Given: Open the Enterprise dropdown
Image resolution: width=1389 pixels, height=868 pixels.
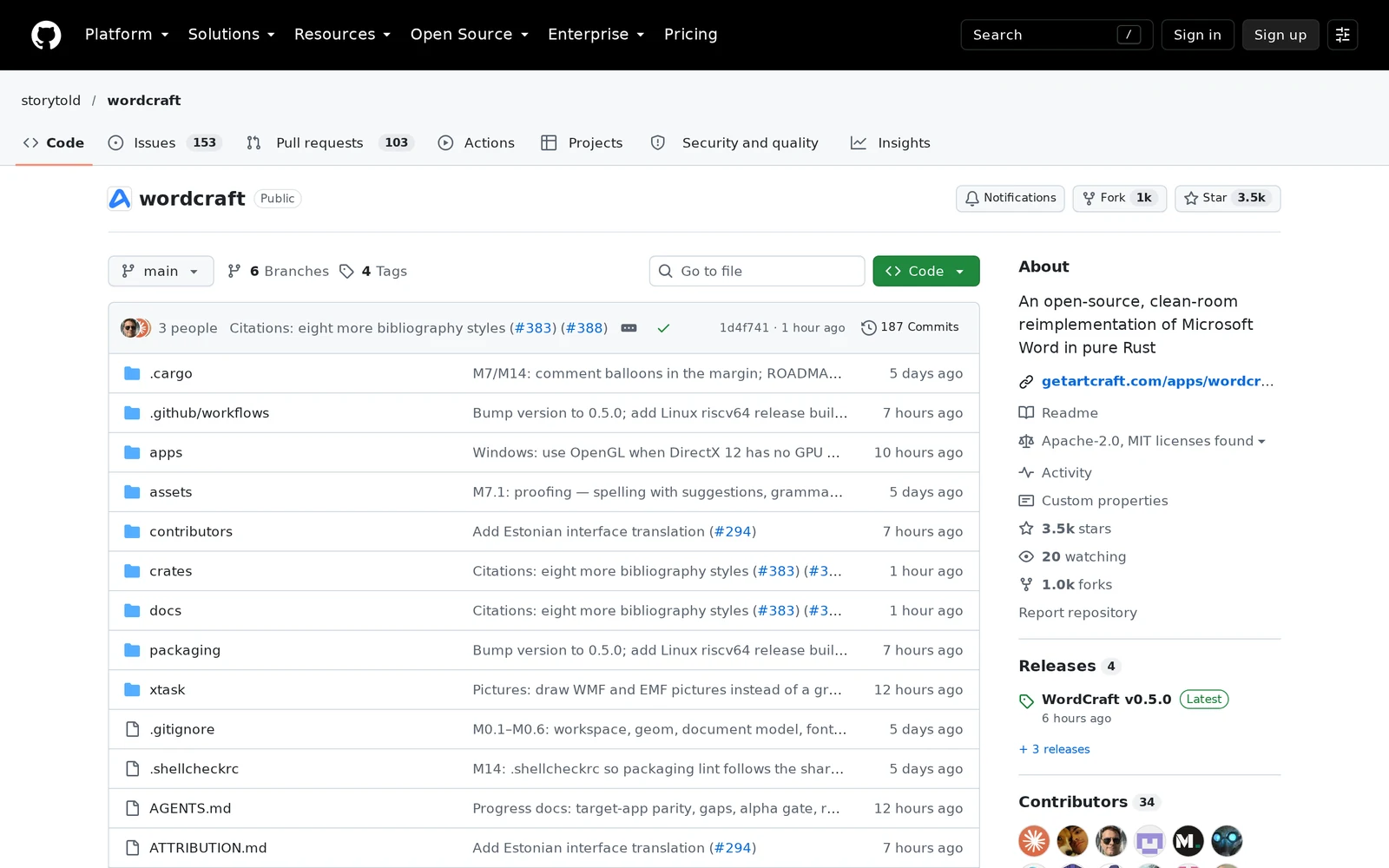Looking at the screenshot, I should pos(596,35).
